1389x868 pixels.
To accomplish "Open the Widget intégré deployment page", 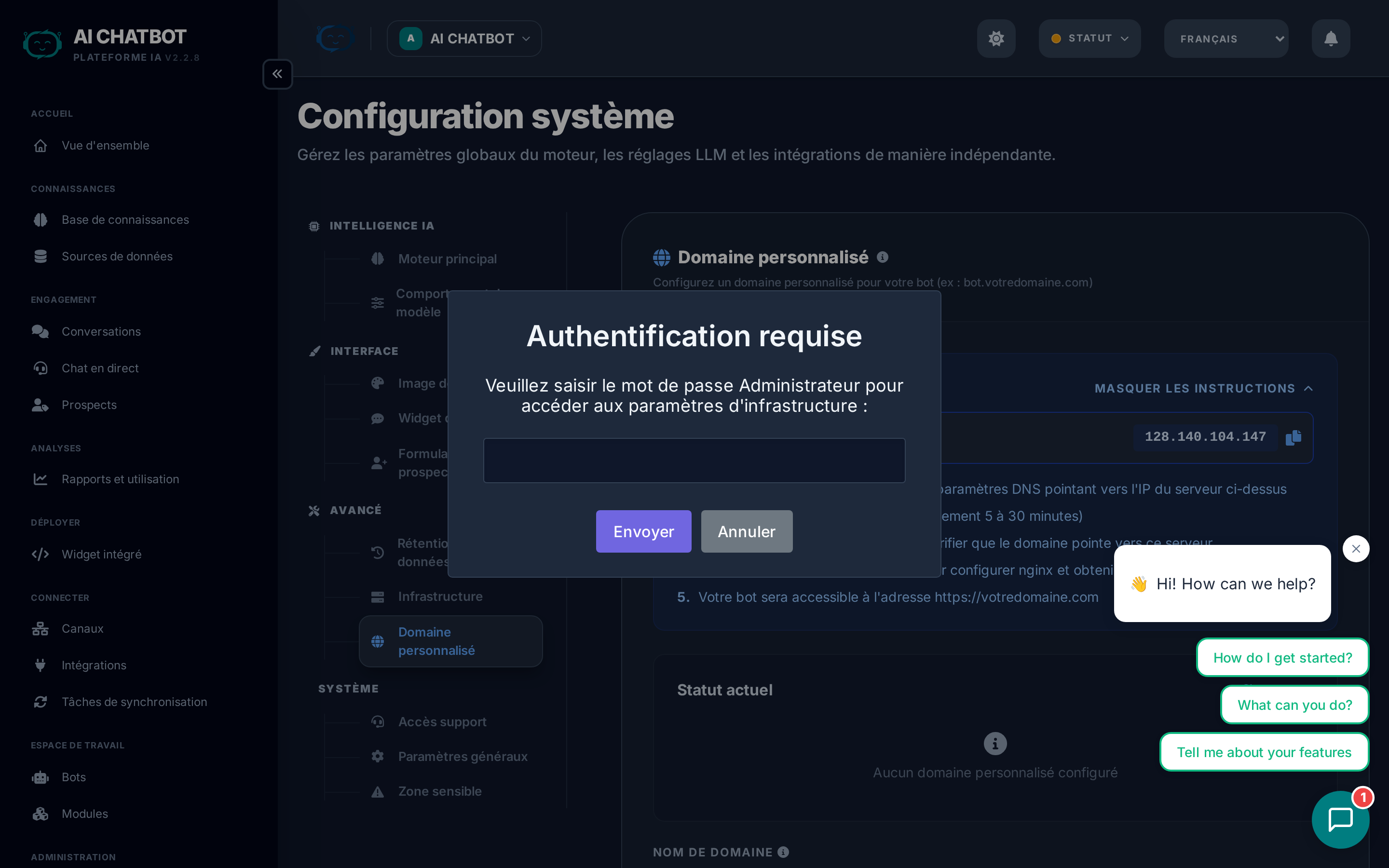I will tap(101, 554).
